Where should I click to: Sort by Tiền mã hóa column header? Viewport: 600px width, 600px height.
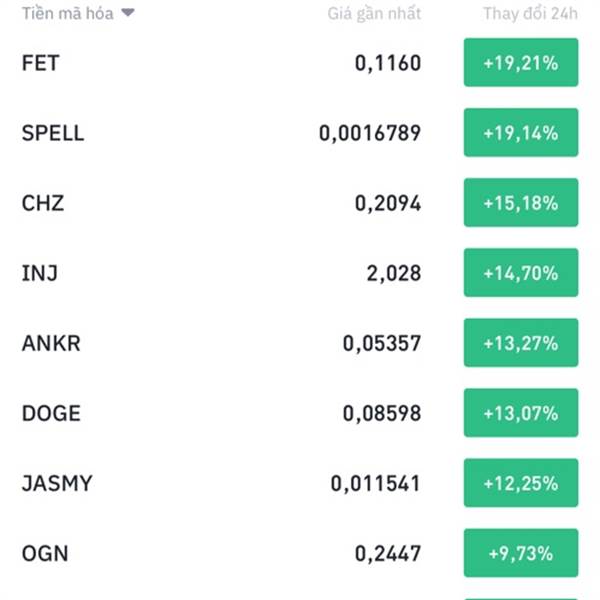pyautogui.click(x=68, y=14)
